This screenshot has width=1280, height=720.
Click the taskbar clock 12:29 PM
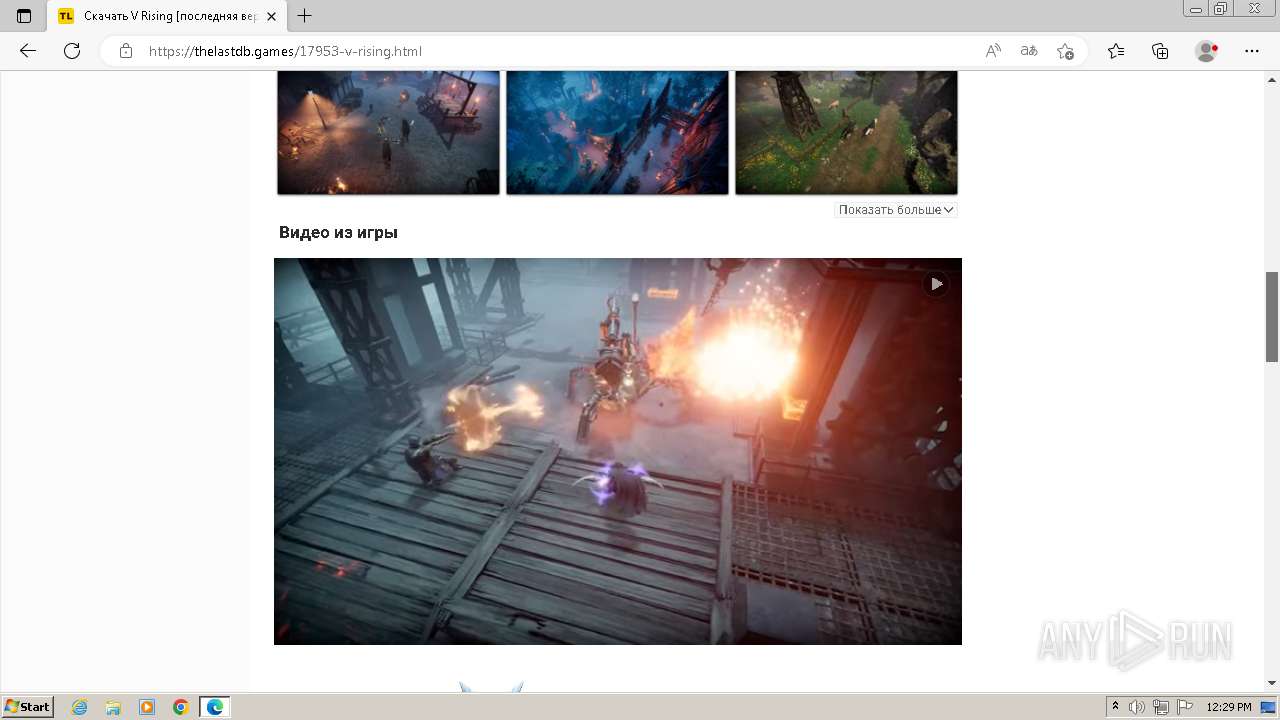[1229, 707]
